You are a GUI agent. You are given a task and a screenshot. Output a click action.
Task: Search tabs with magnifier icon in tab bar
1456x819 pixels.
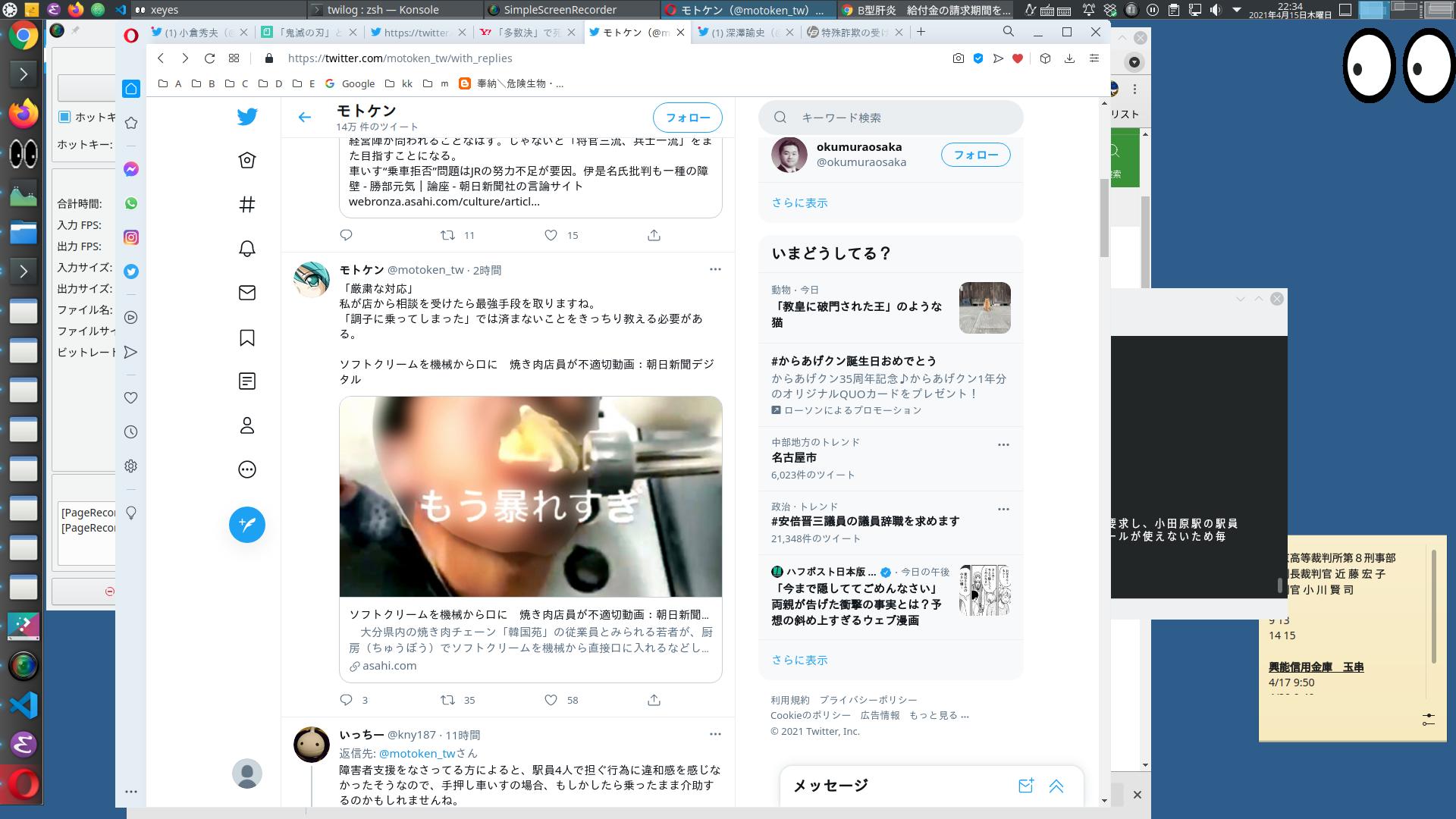[x=1008, y=32]
